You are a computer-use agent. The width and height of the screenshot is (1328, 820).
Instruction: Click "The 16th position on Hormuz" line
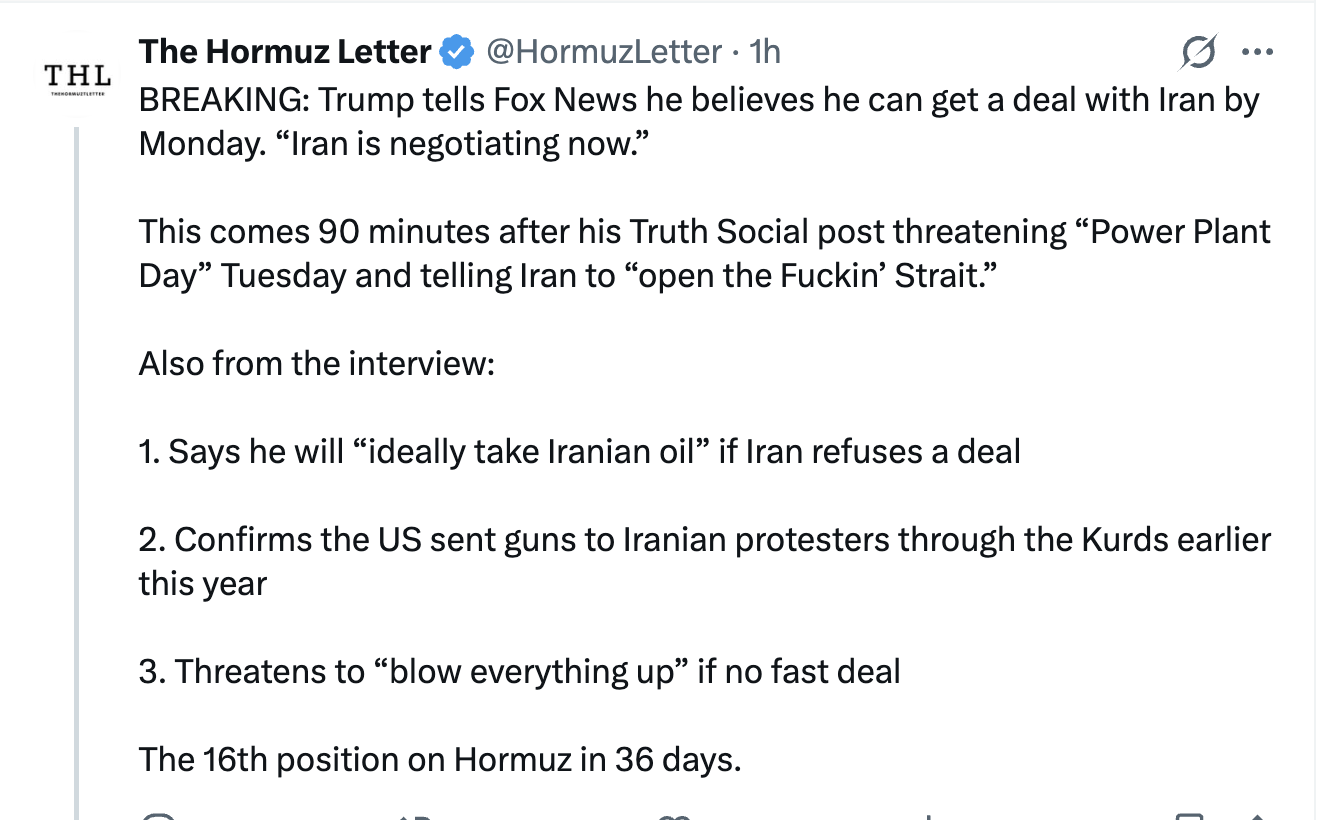coord(440,759)
